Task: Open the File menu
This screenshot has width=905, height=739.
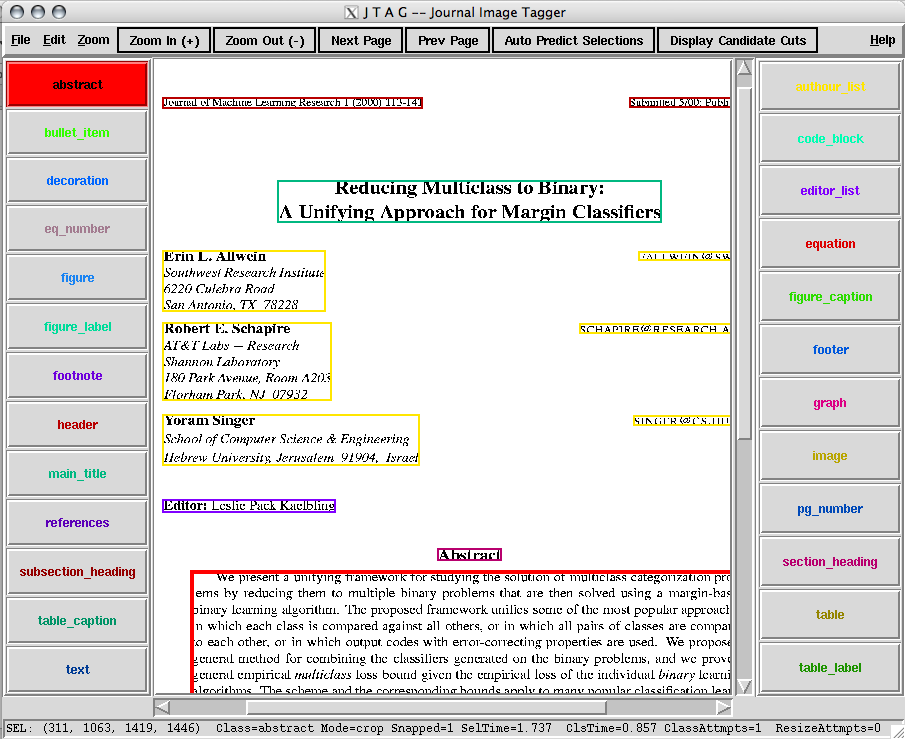Action: 21,40
